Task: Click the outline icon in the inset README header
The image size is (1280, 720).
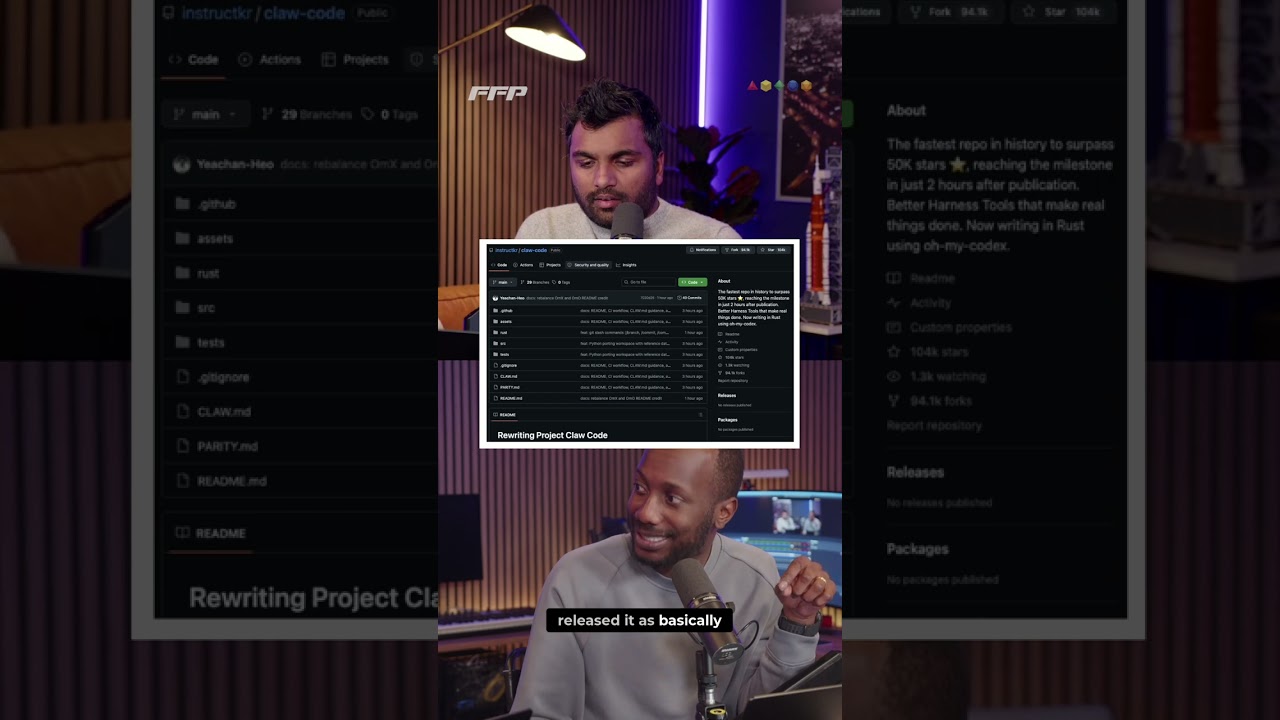Action: point(700,415)
